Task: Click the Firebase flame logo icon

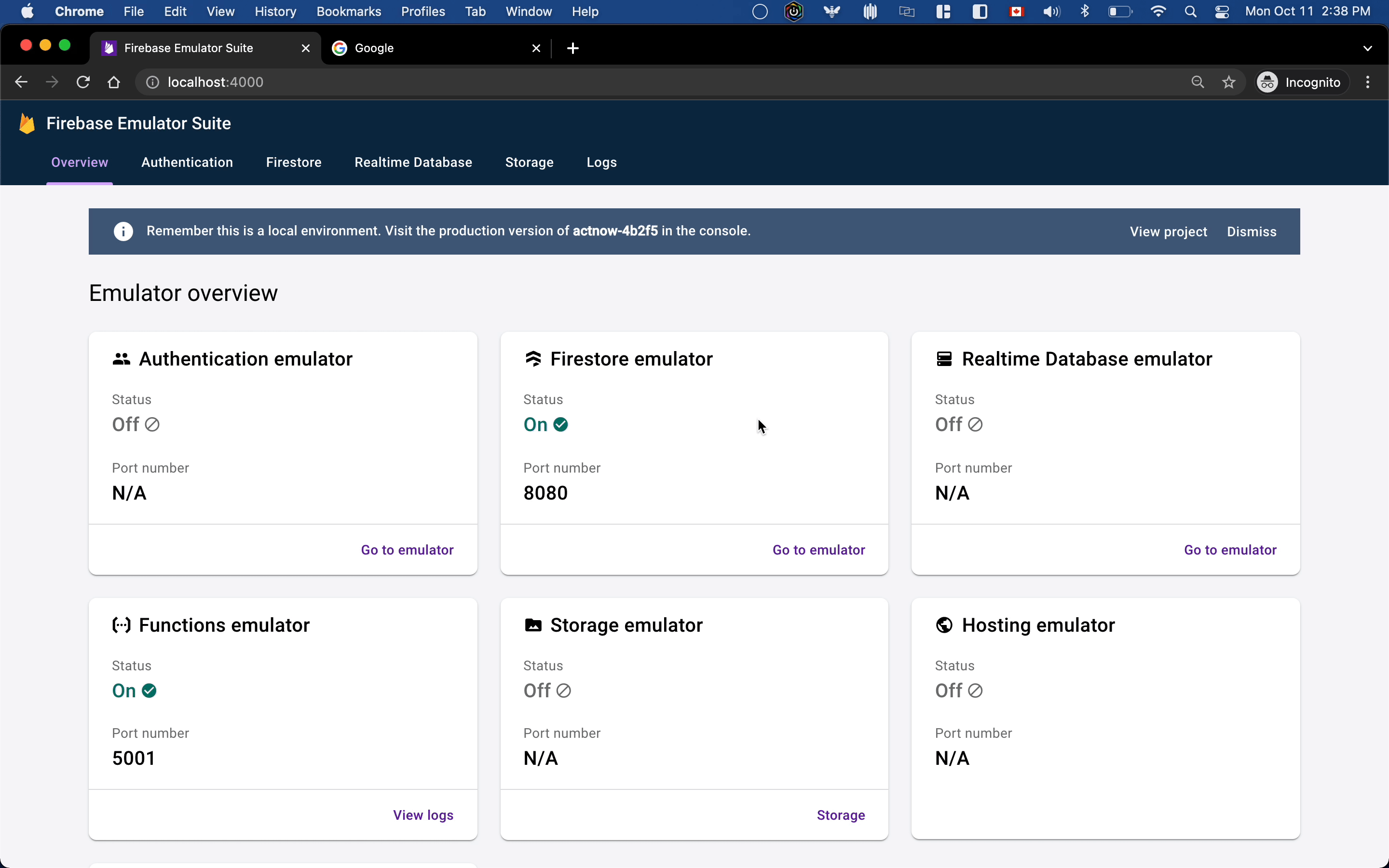Action: [27, 123]
